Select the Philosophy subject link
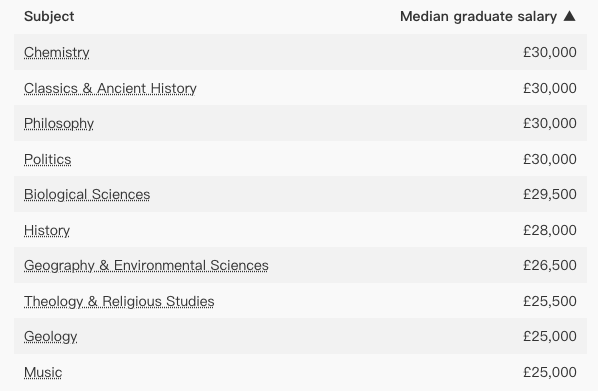598x391 pixels. pos(59,124)
